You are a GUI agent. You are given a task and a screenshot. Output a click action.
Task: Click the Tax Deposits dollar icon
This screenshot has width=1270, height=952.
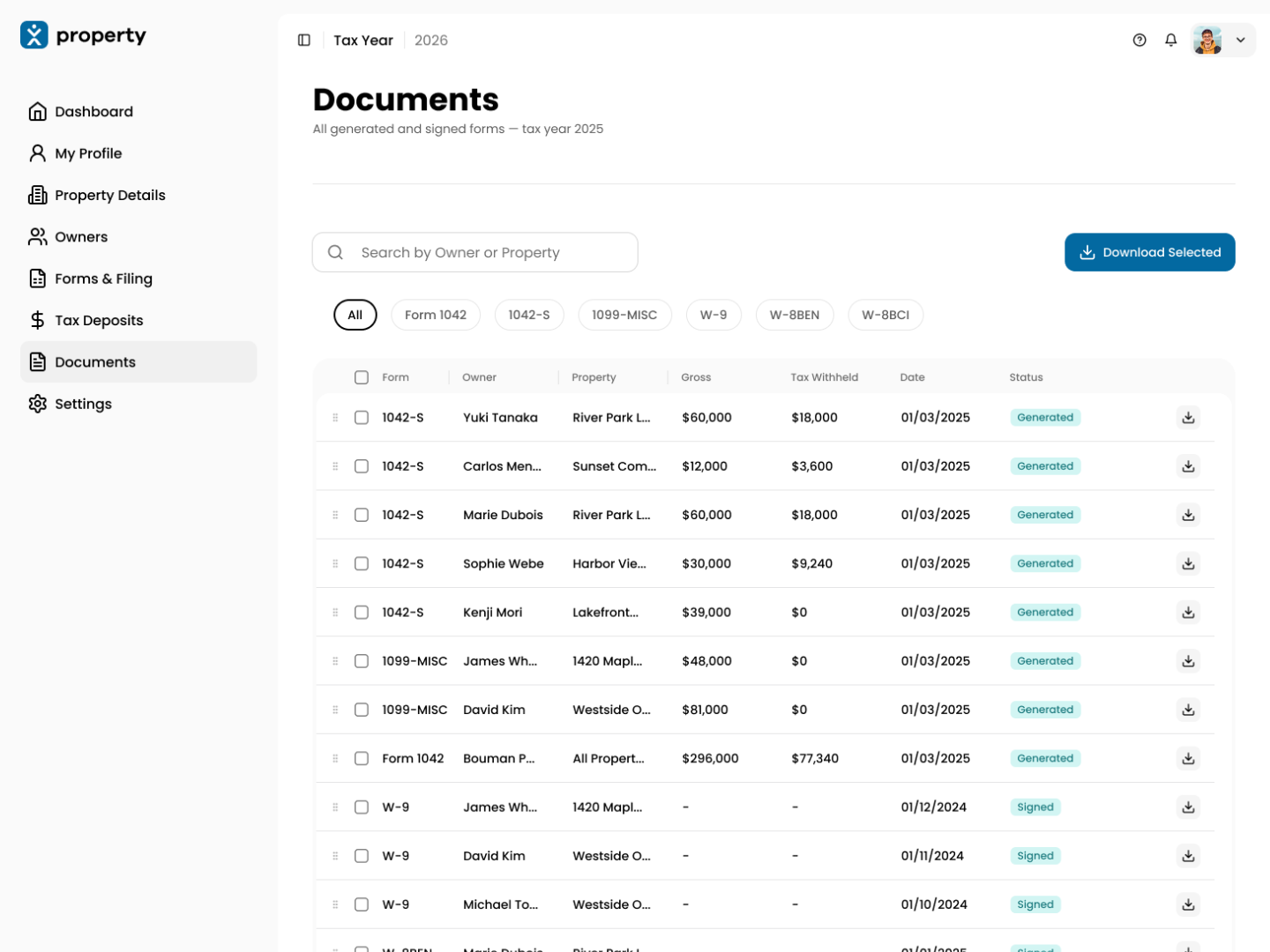point(37,320)
